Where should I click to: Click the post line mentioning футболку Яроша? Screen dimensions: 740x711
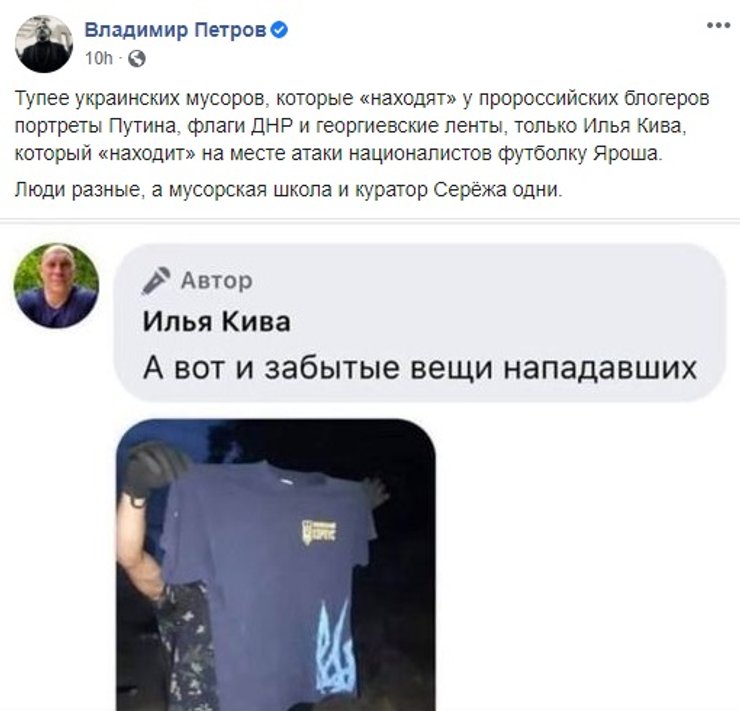point(339,154)
